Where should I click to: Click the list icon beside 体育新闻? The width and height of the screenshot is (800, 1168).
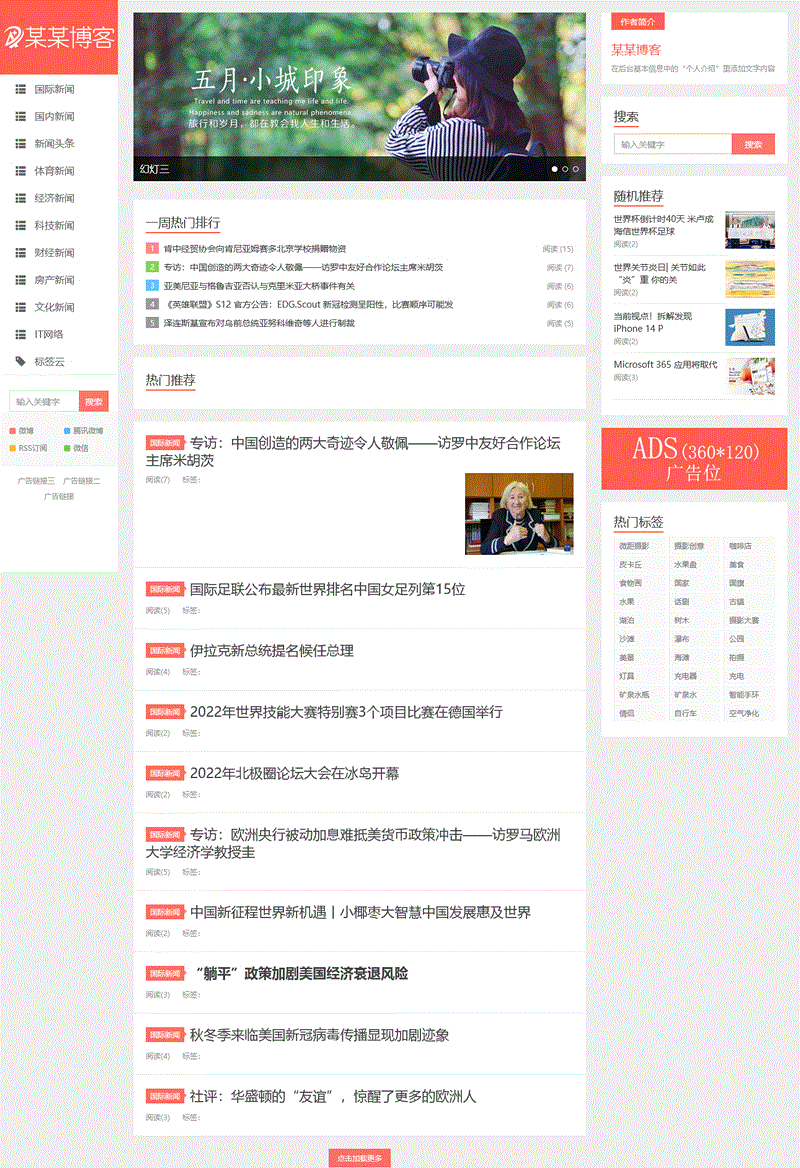point(20,171)
